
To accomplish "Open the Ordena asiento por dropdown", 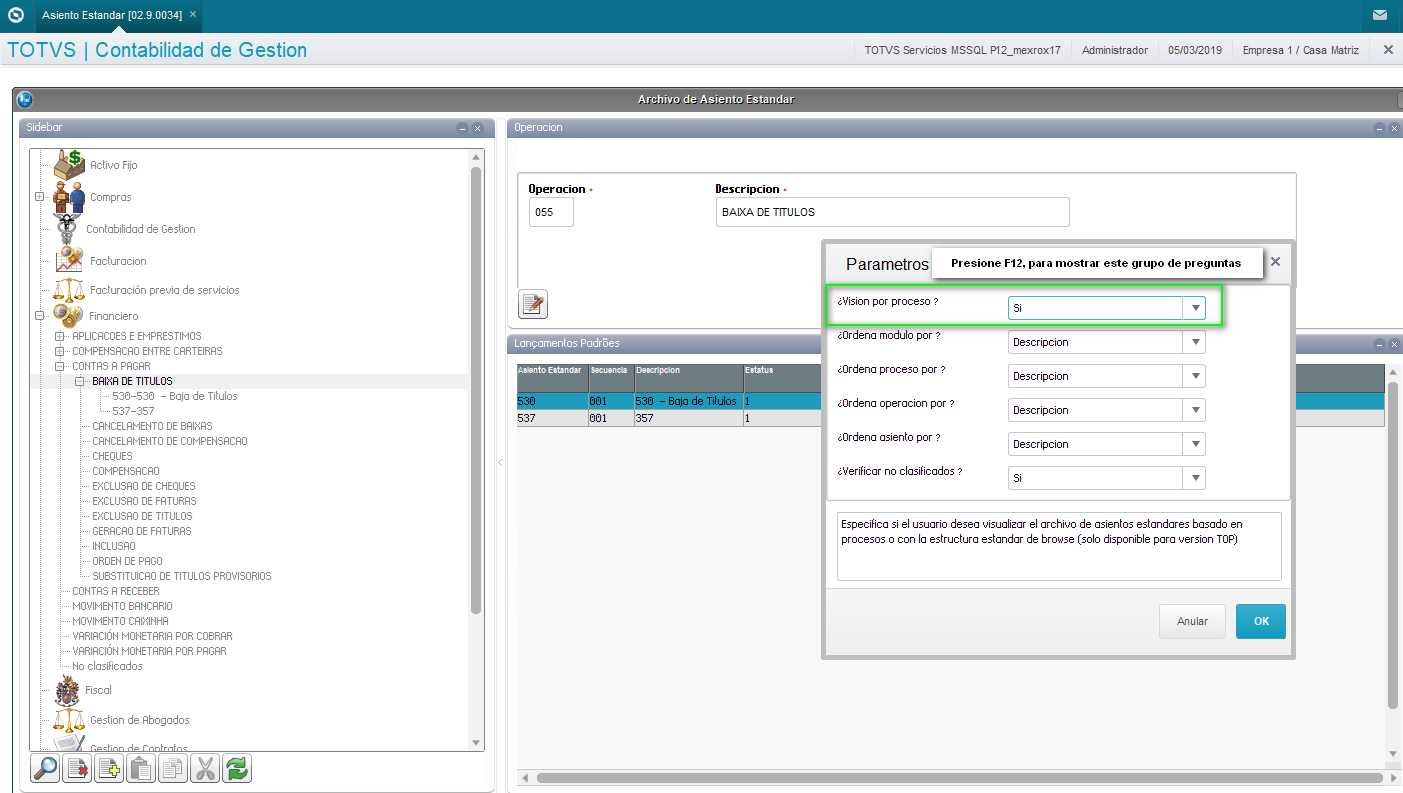I will point(1195,444).
